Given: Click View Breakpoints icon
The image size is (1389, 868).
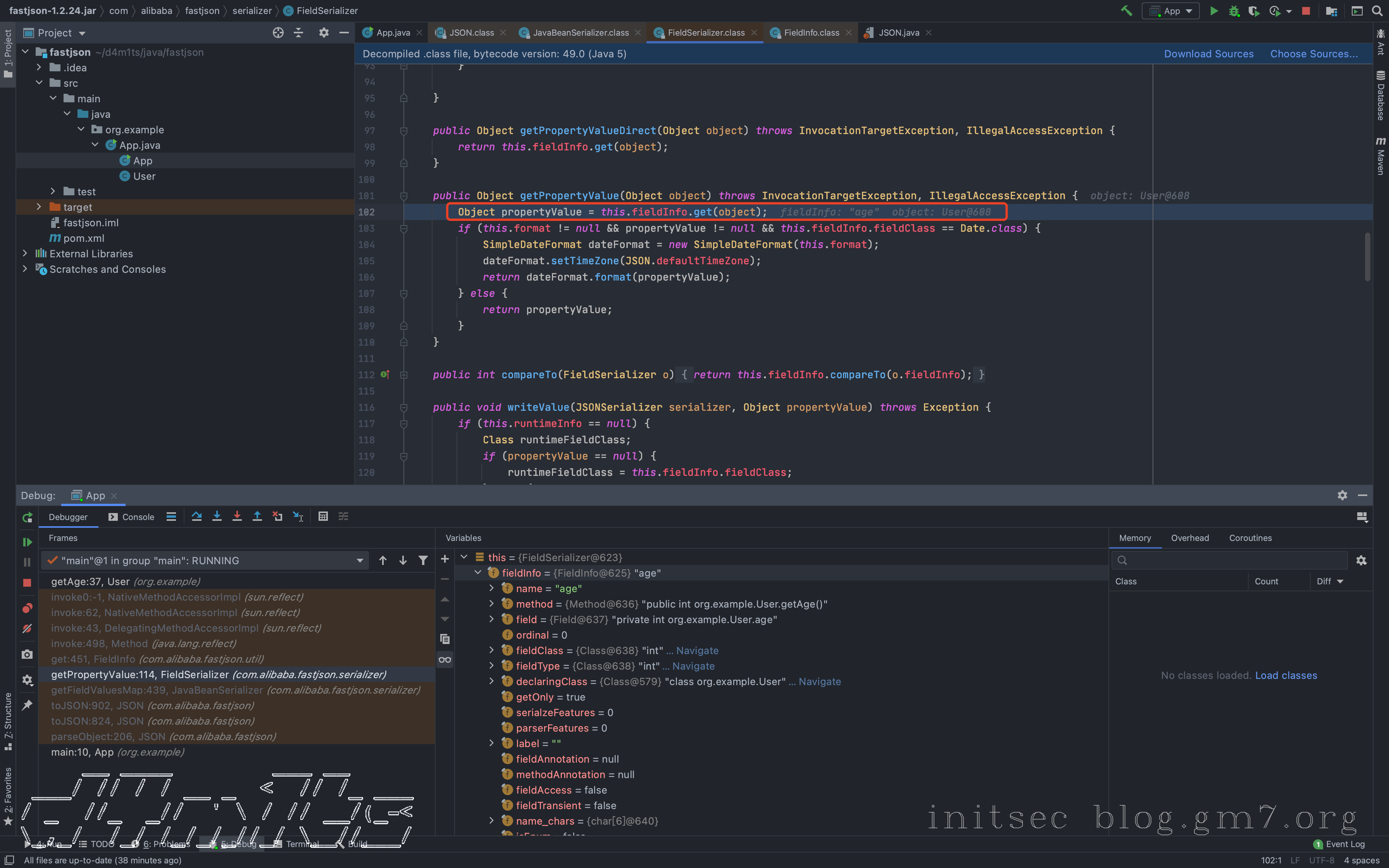Looking at the screenshot, I should (27, 608).
